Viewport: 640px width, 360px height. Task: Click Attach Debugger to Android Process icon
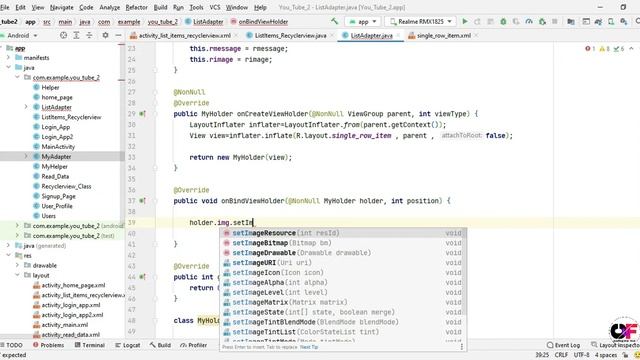[x=542, y=21]
